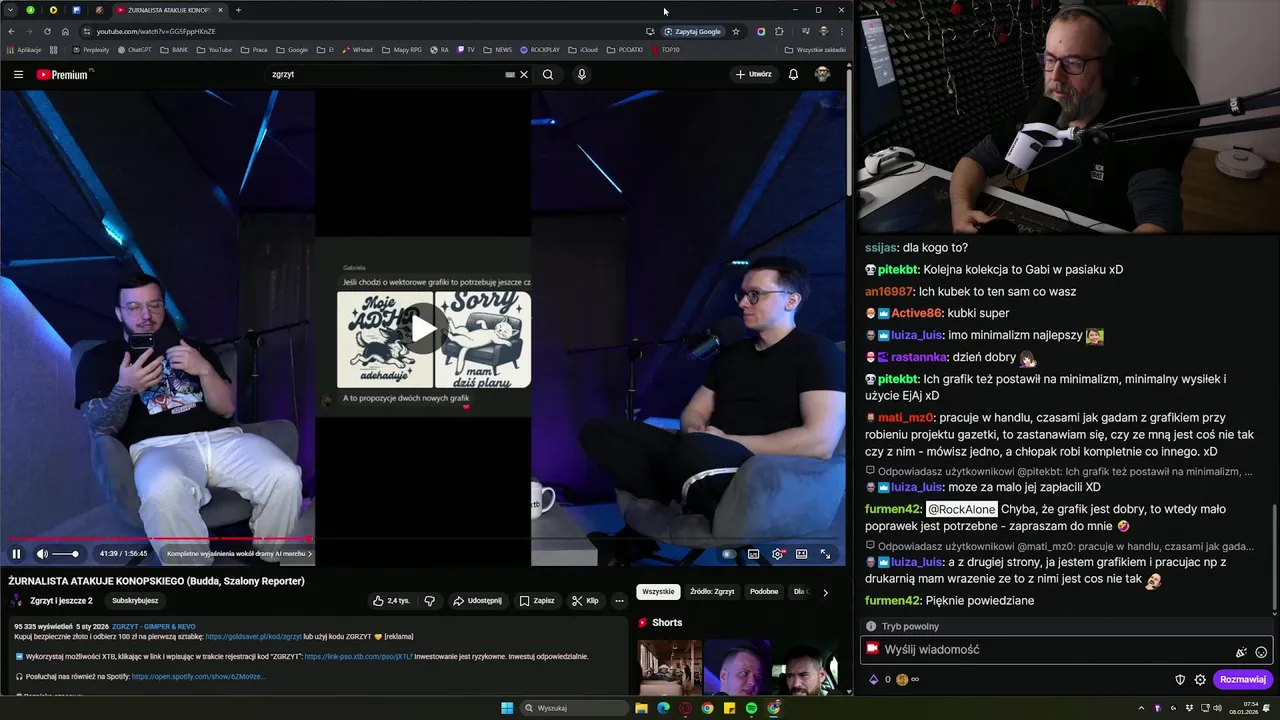Open first Shorts thumbnail
The height and width of the screenshot is (720, 1280).
[670, 666]
